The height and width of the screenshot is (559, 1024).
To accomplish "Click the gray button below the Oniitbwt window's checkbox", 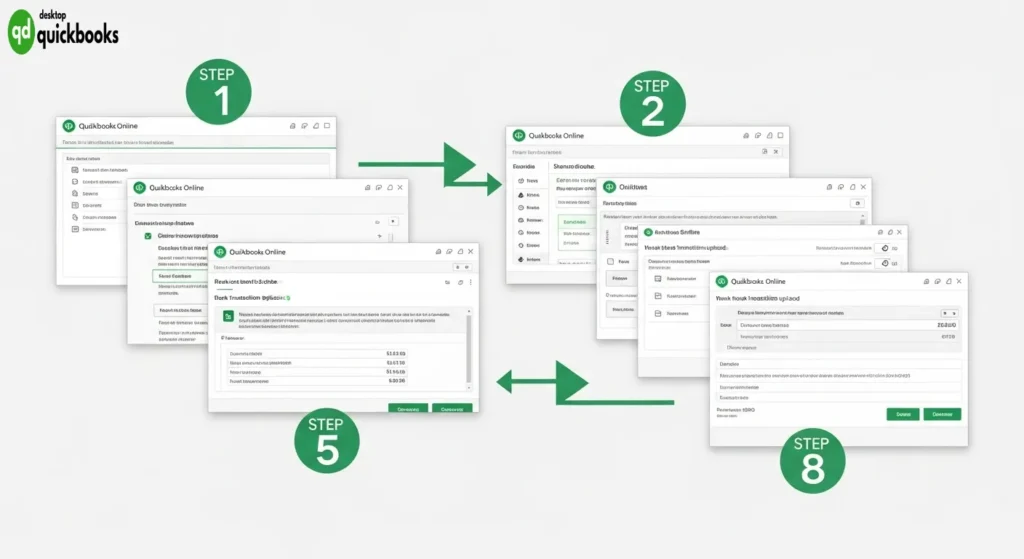I will point(620,278).
